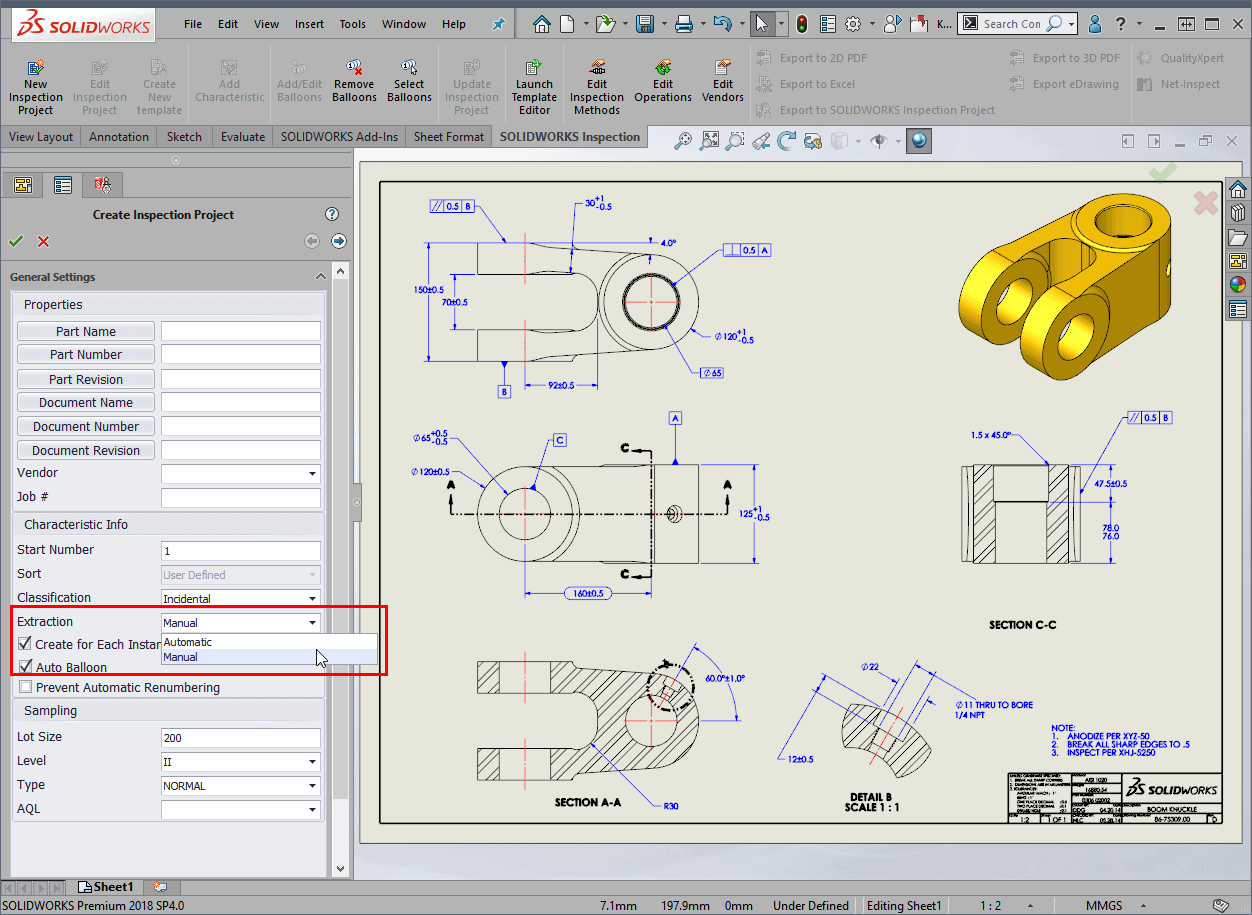The width and height of the screenshot is (1252, 915).
Task: Open the Insert menu
Action: tap(309, 24)
